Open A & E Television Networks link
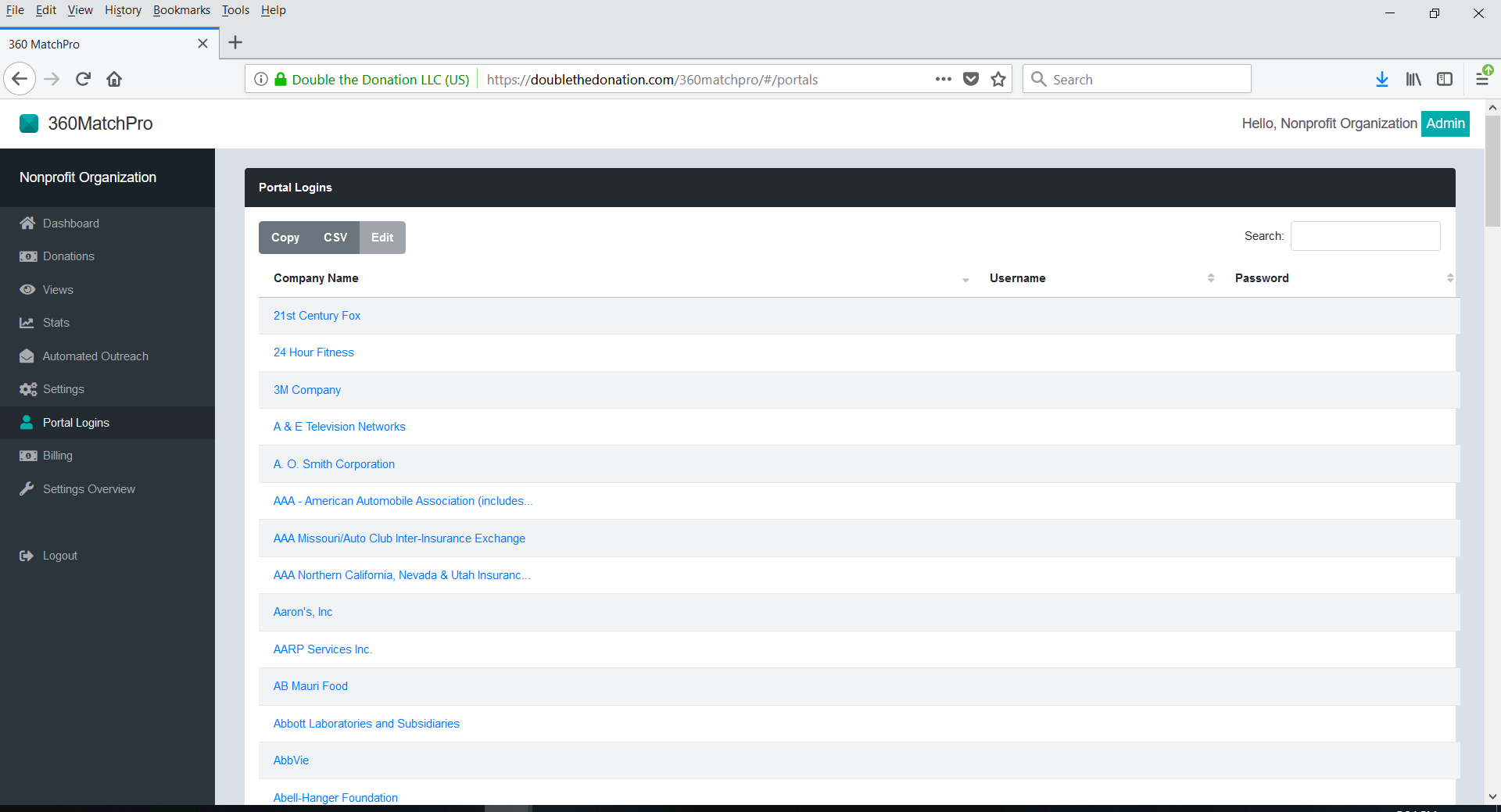 click(x=339, y=427)
